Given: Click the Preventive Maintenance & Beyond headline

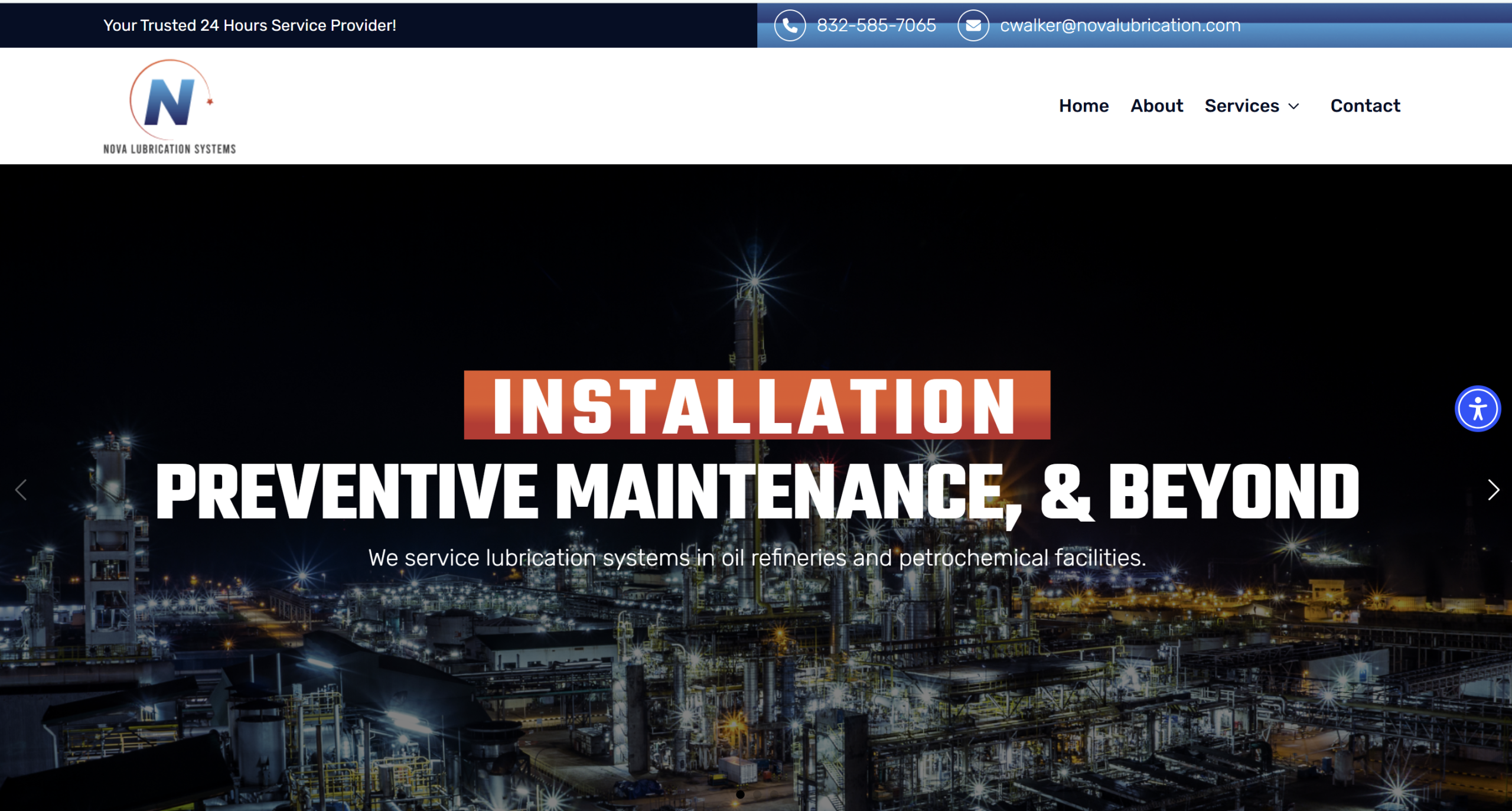Looking at the screenshot, I should coord(757,491).
